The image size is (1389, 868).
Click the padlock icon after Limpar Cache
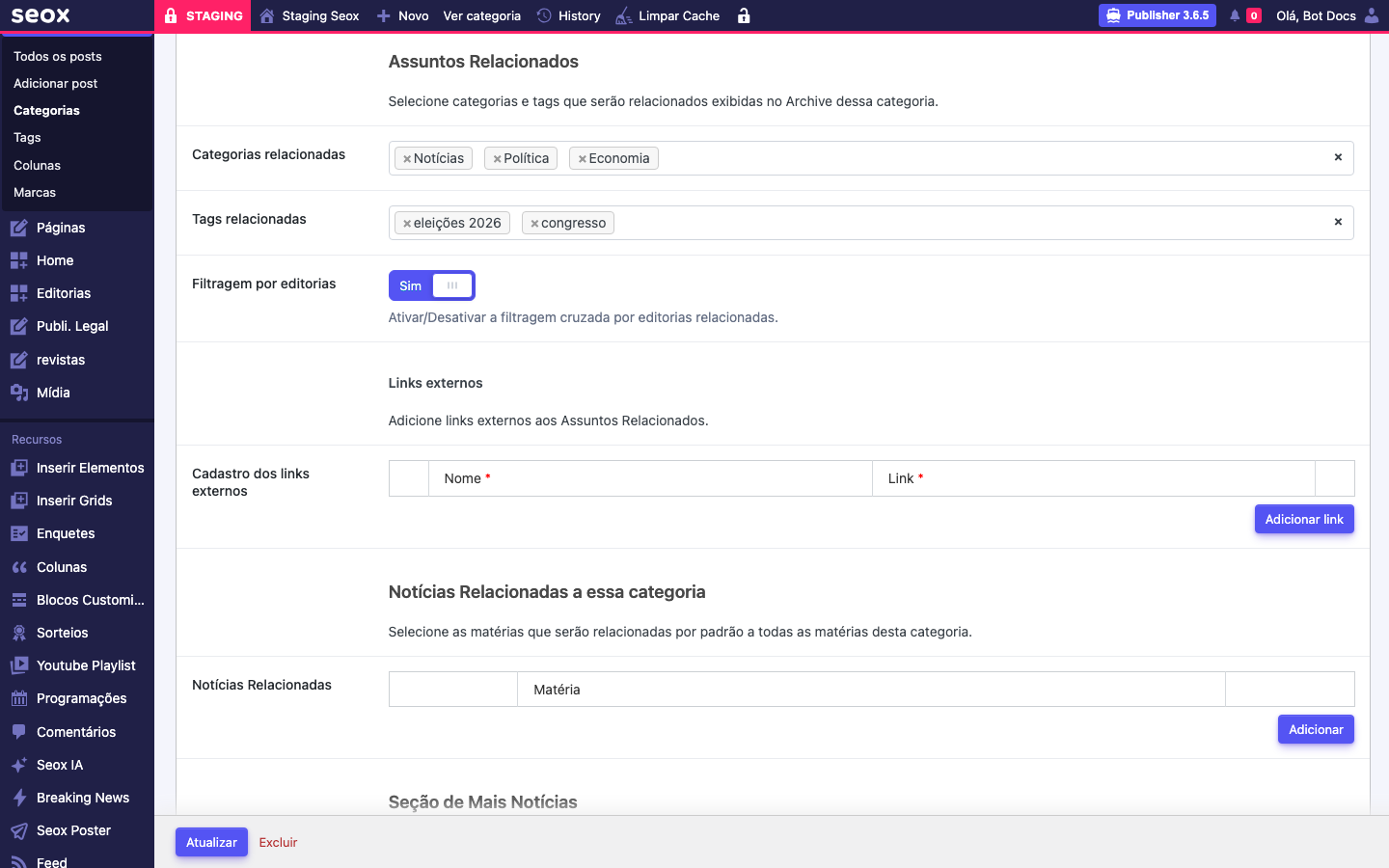tap(744, 15)
